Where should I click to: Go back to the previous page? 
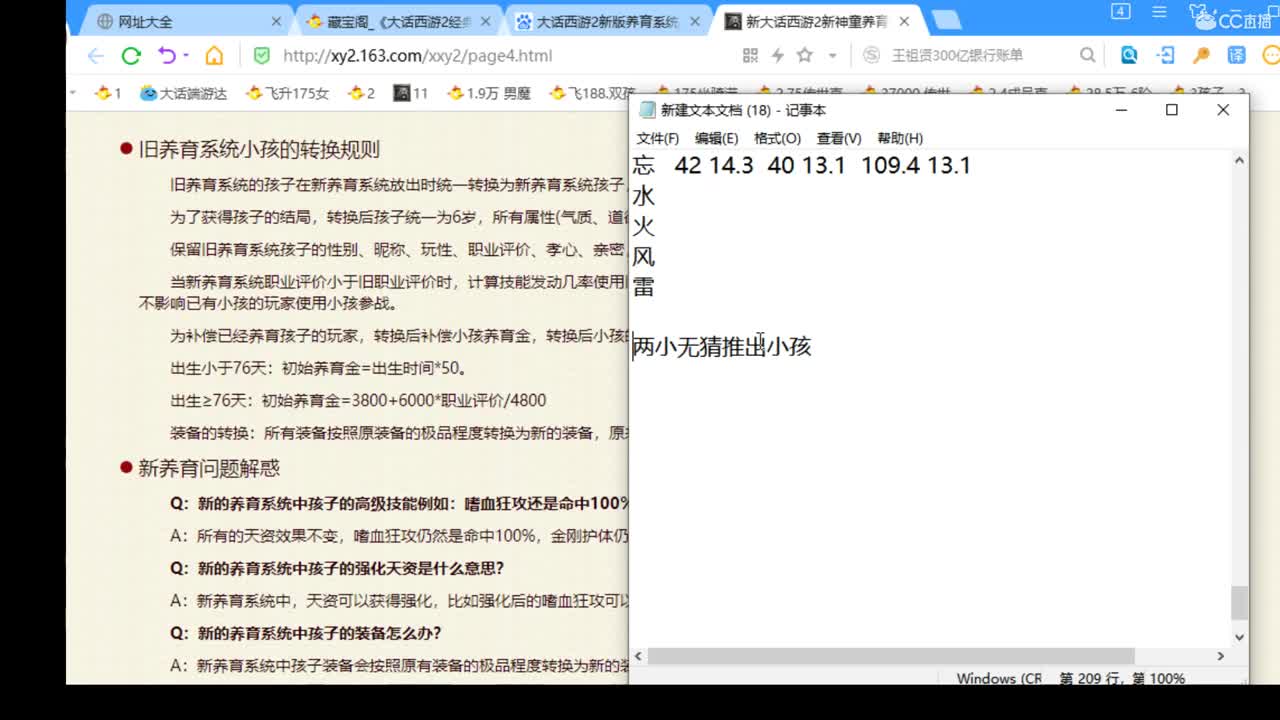click(95, 56)
